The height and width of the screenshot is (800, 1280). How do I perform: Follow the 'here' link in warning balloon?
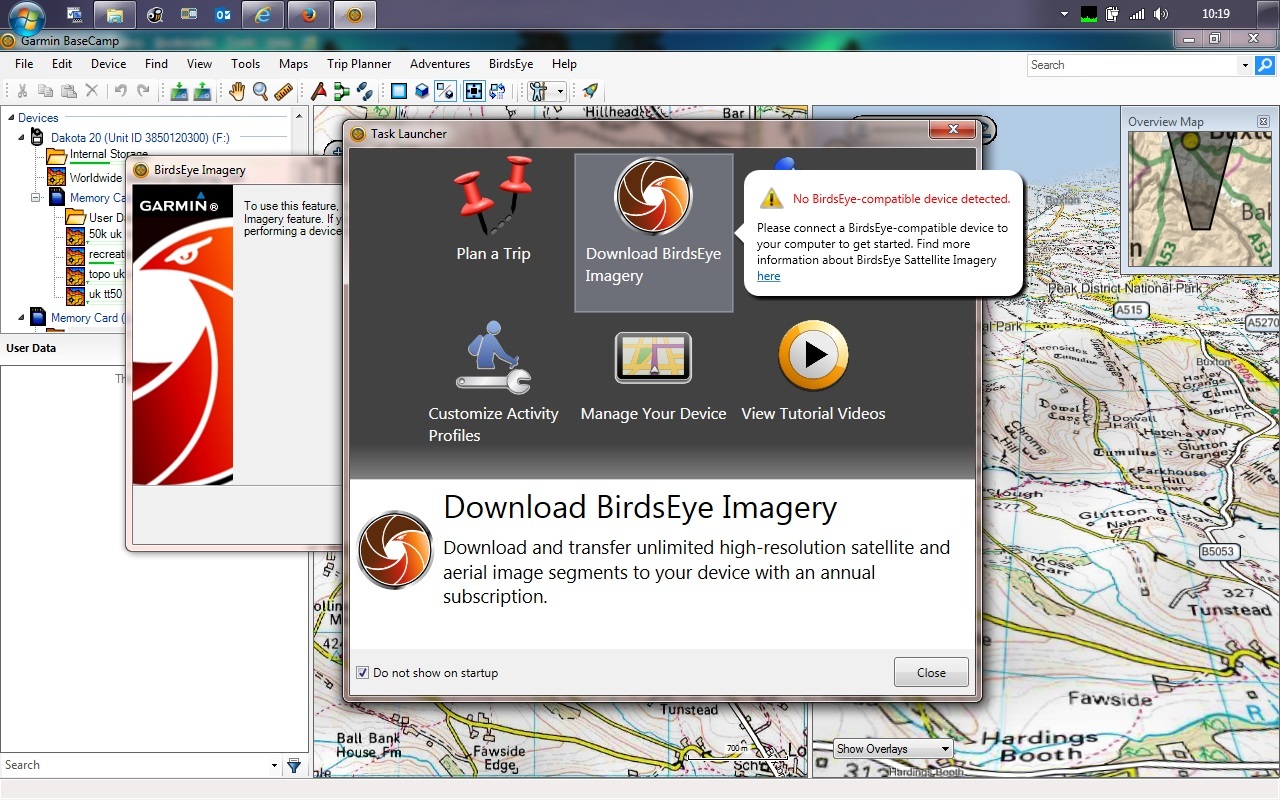[x=768, y=276]
